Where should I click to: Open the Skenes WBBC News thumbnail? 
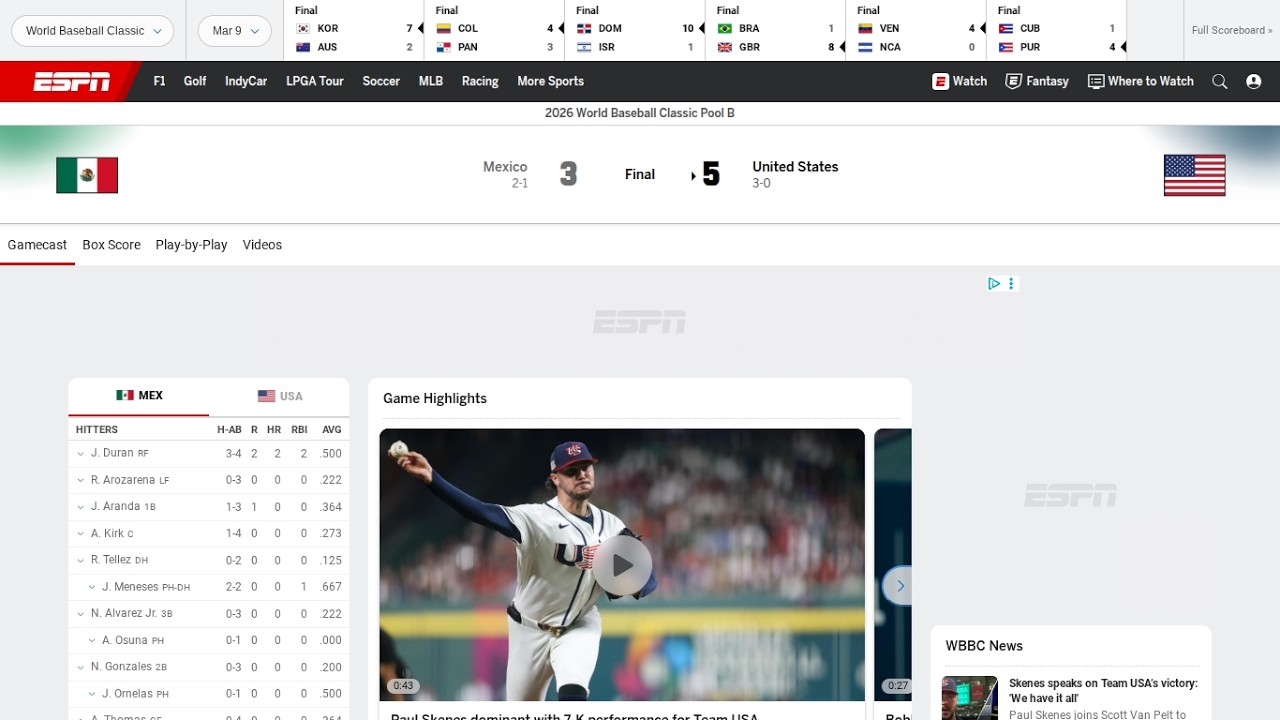coord(970,698)
